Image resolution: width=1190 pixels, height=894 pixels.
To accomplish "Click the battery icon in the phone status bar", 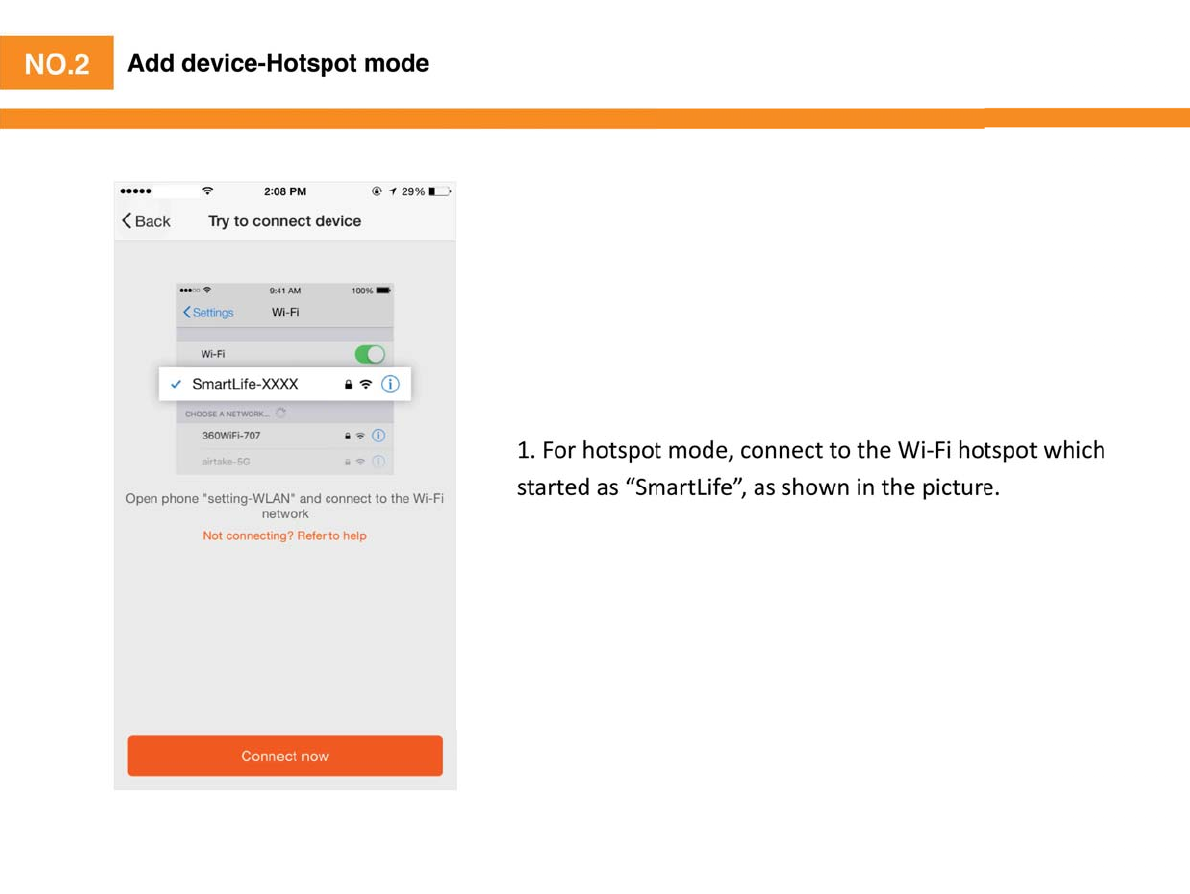I will click(439, 191).
